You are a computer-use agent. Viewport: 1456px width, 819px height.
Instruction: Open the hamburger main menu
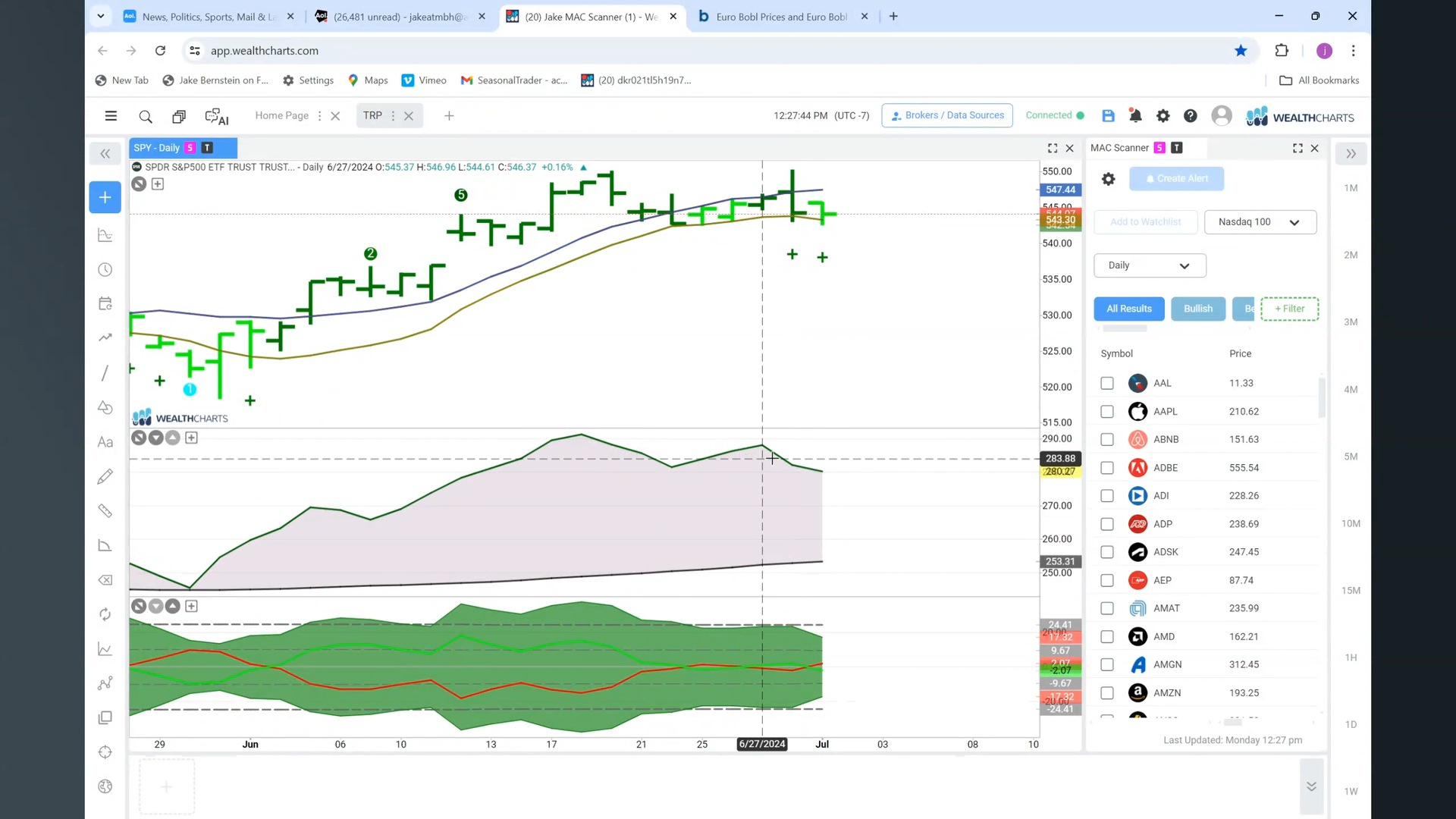(111, 116)
